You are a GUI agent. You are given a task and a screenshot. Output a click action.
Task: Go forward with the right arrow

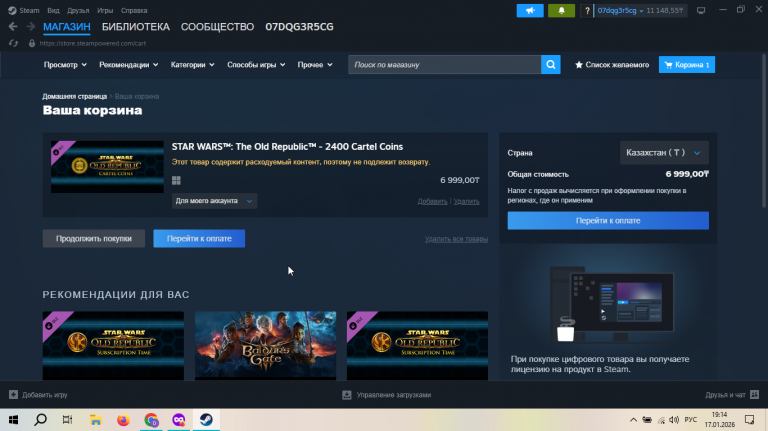(x=30, y=27)
